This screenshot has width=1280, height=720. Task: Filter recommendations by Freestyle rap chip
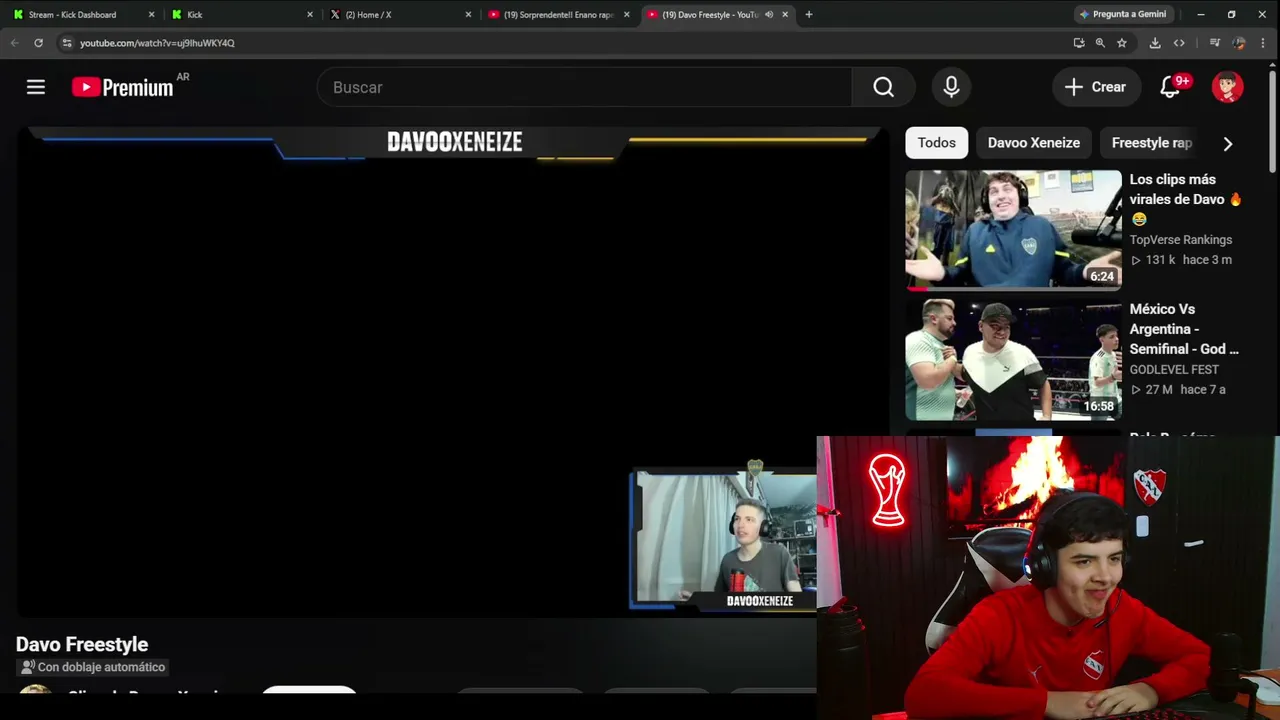point(1151,143)
